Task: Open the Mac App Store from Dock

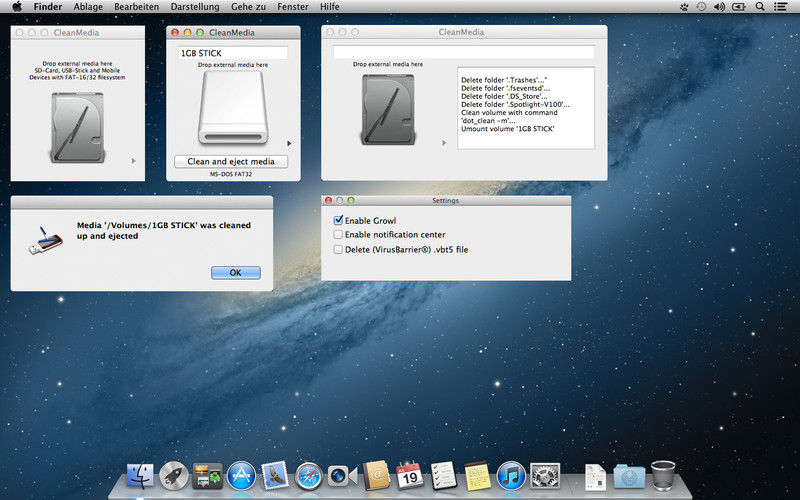Action: pos(241,476)
